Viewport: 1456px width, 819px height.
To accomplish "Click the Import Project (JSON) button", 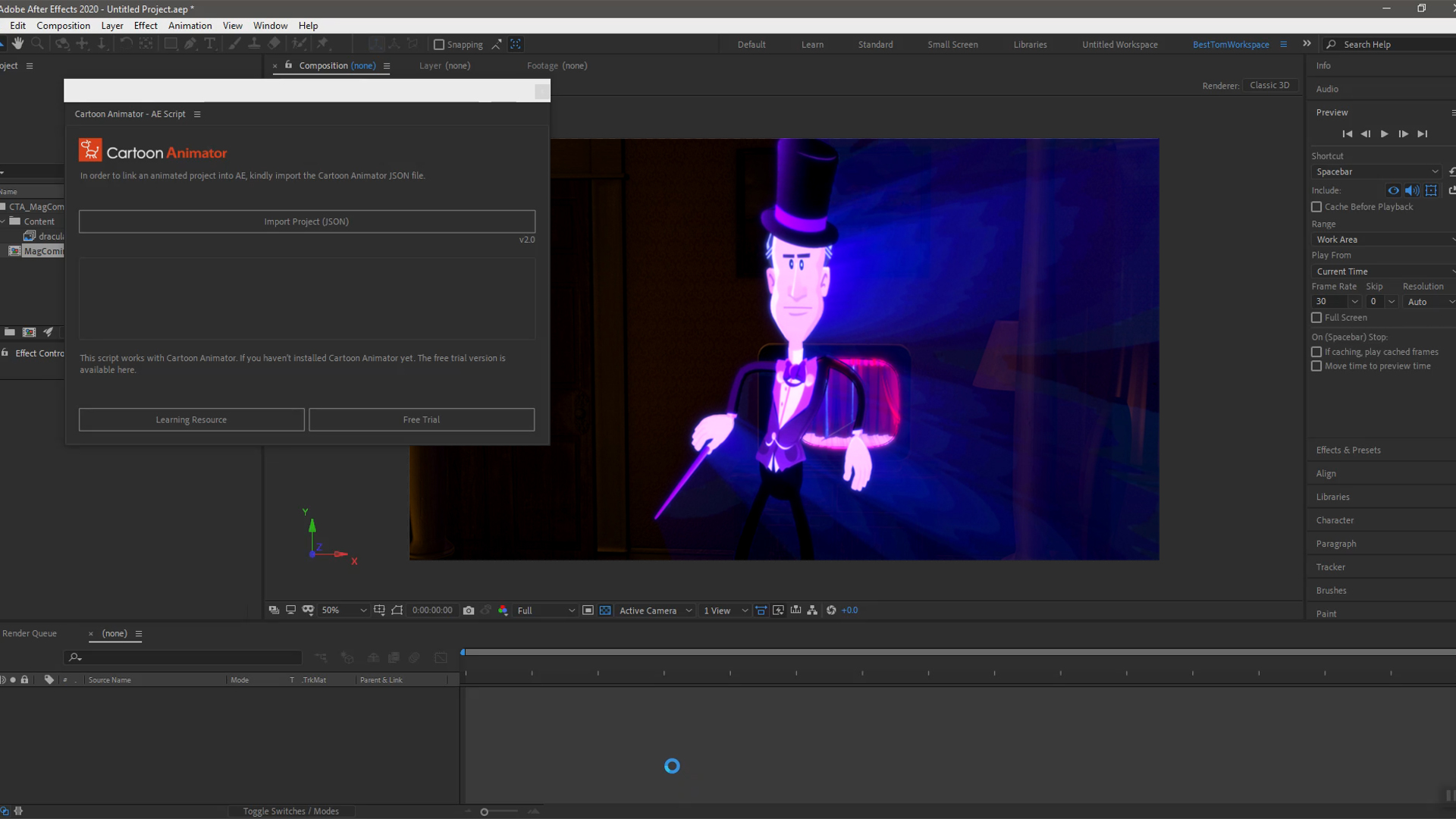I will [307, 221].
